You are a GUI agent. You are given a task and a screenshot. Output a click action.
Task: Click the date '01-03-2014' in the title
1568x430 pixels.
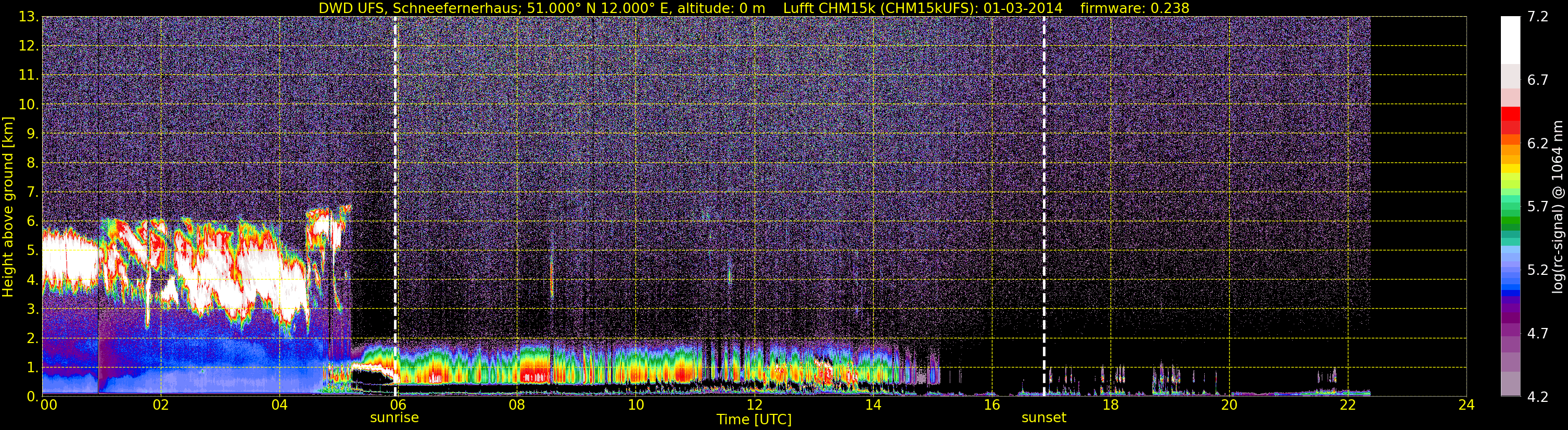tap(1023, 8)
